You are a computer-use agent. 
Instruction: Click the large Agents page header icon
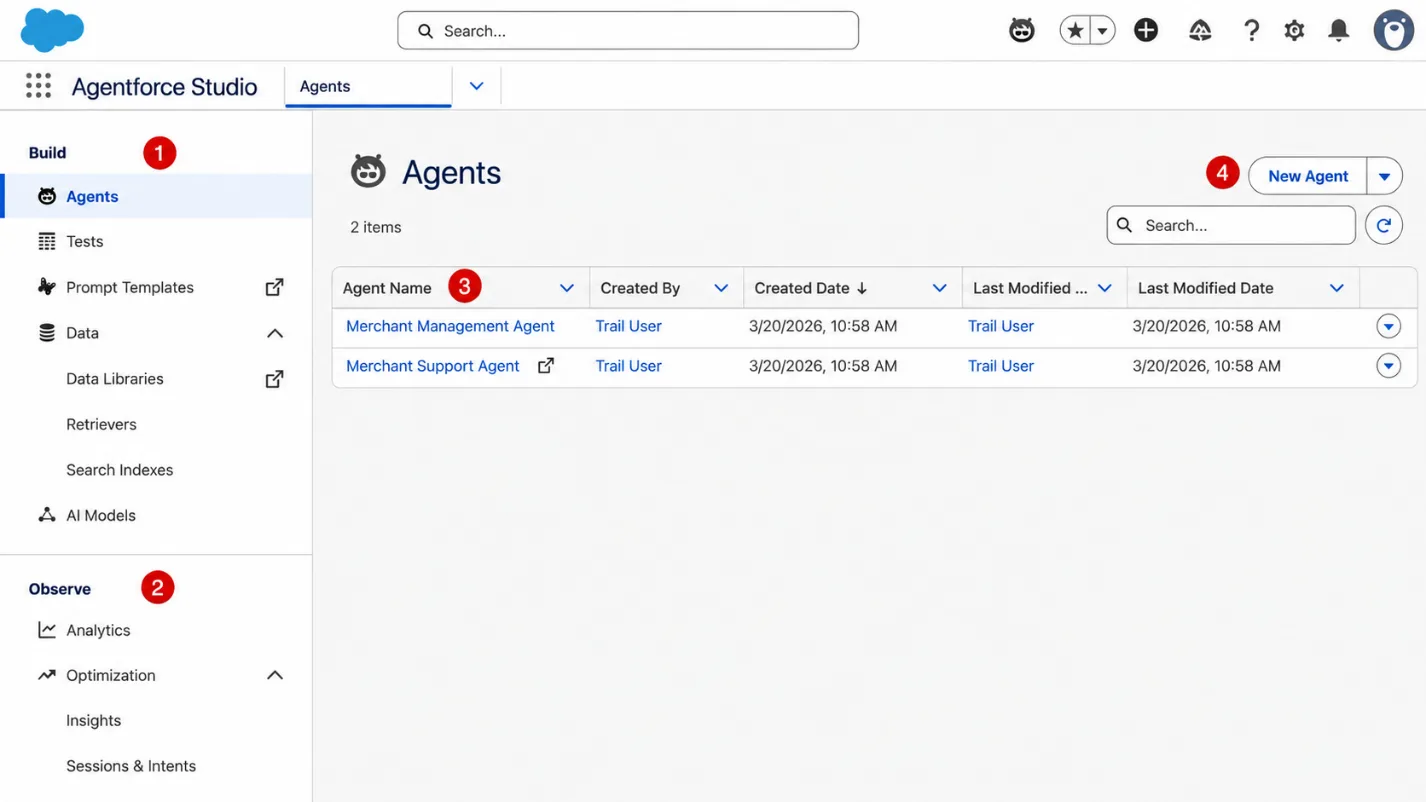(x=368, y=172)
